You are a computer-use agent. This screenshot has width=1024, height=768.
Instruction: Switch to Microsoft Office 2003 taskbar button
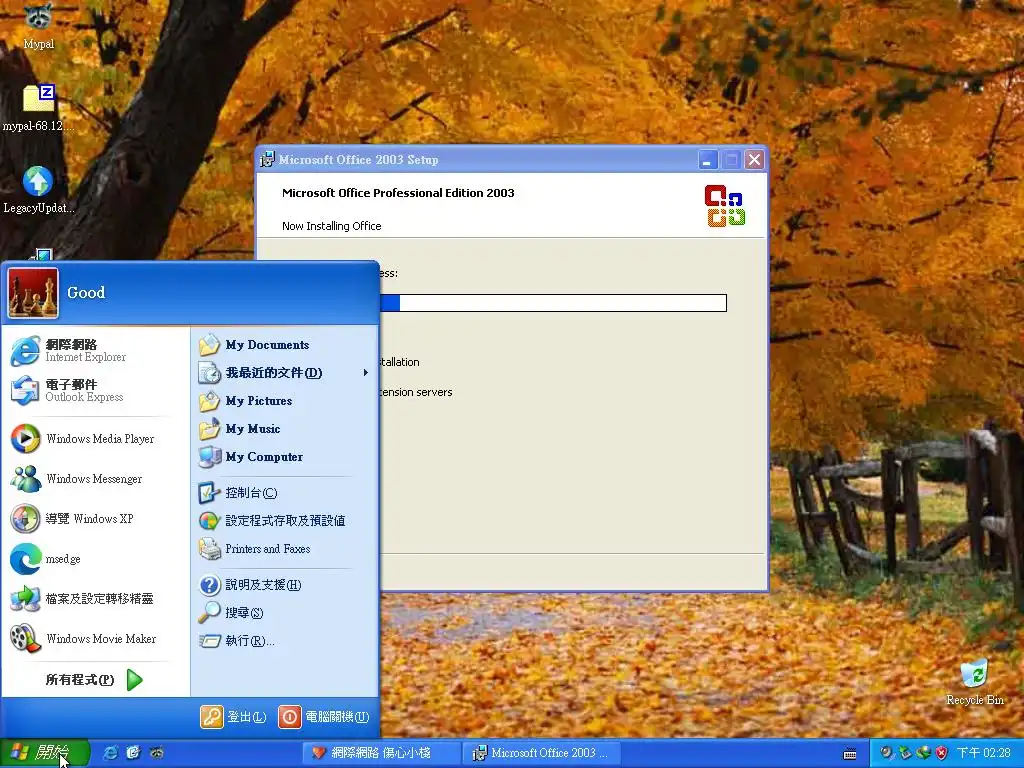(542, 753)
